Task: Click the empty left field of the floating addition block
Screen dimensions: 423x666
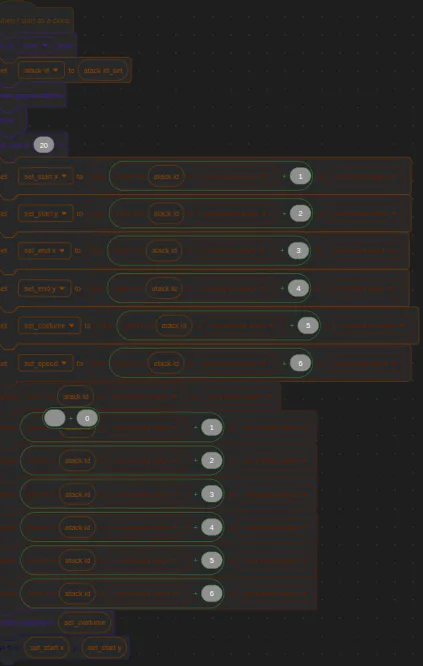Action: pos(55,418)
